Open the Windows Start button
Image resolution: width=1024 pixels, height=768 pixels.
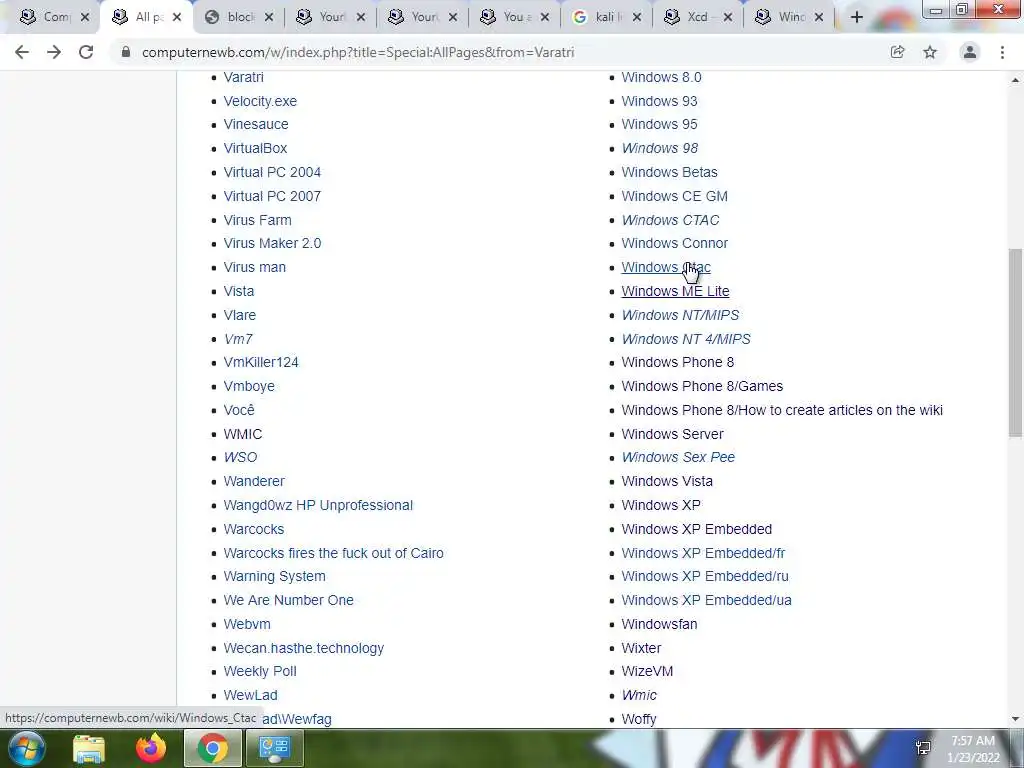point(26,748)
